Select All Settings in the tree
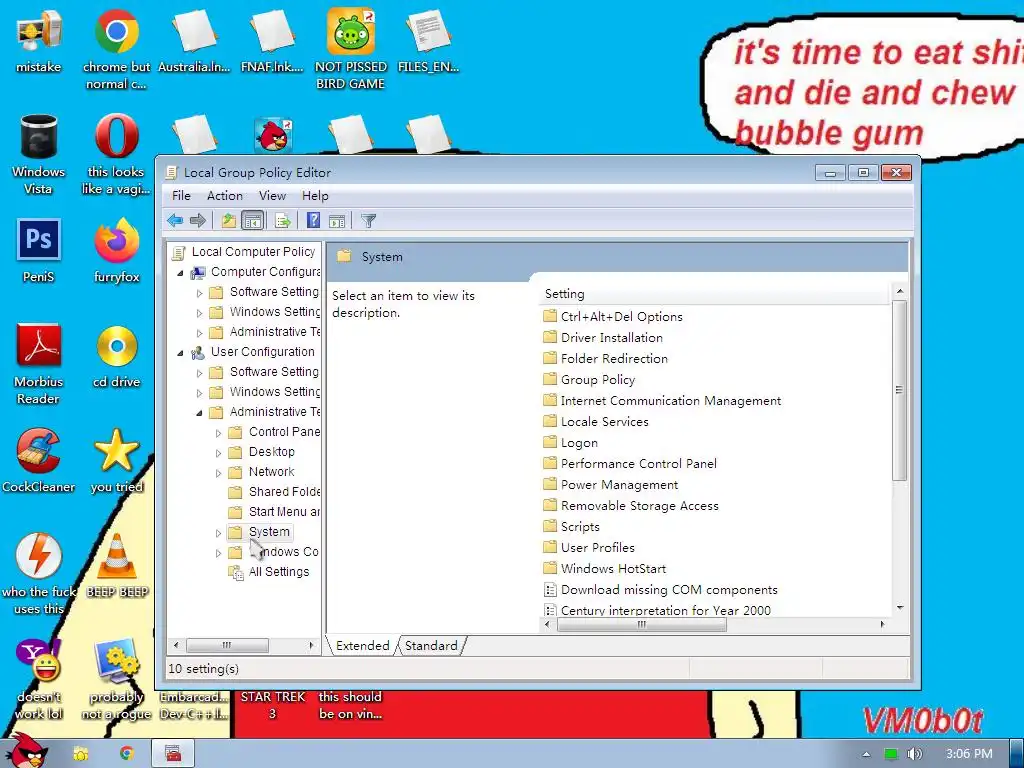The height and width of the screenshot is (768, 1024). click(x=268, y=572)
